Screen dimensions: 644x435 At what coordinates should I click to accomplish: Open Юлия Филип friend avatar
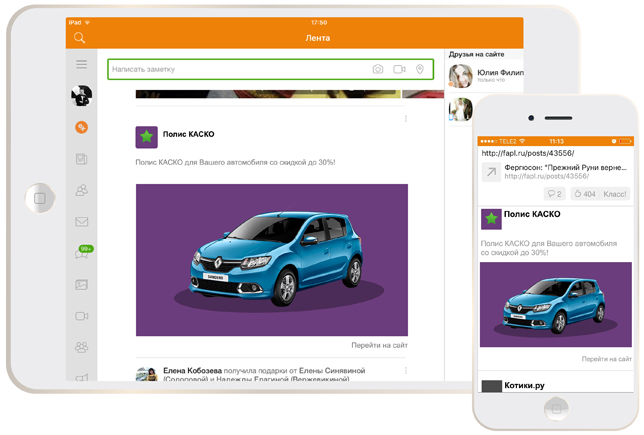coord(460,76)
